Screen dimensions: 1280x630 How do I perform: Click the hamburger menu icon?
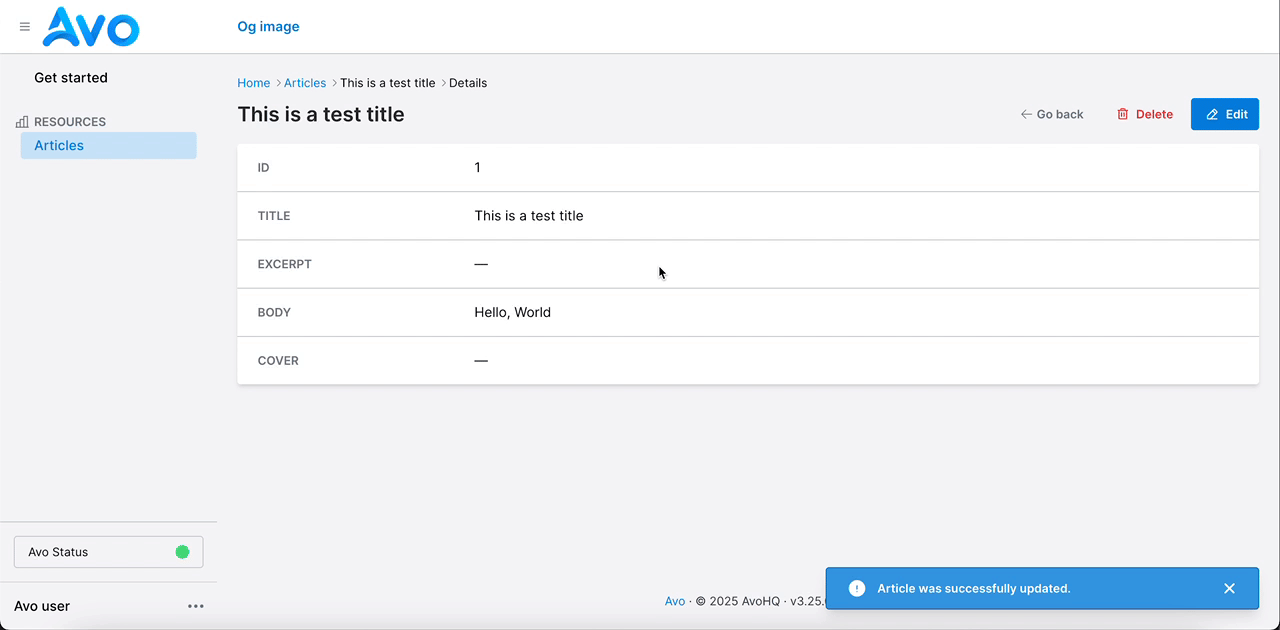click(x=25, y=27)
